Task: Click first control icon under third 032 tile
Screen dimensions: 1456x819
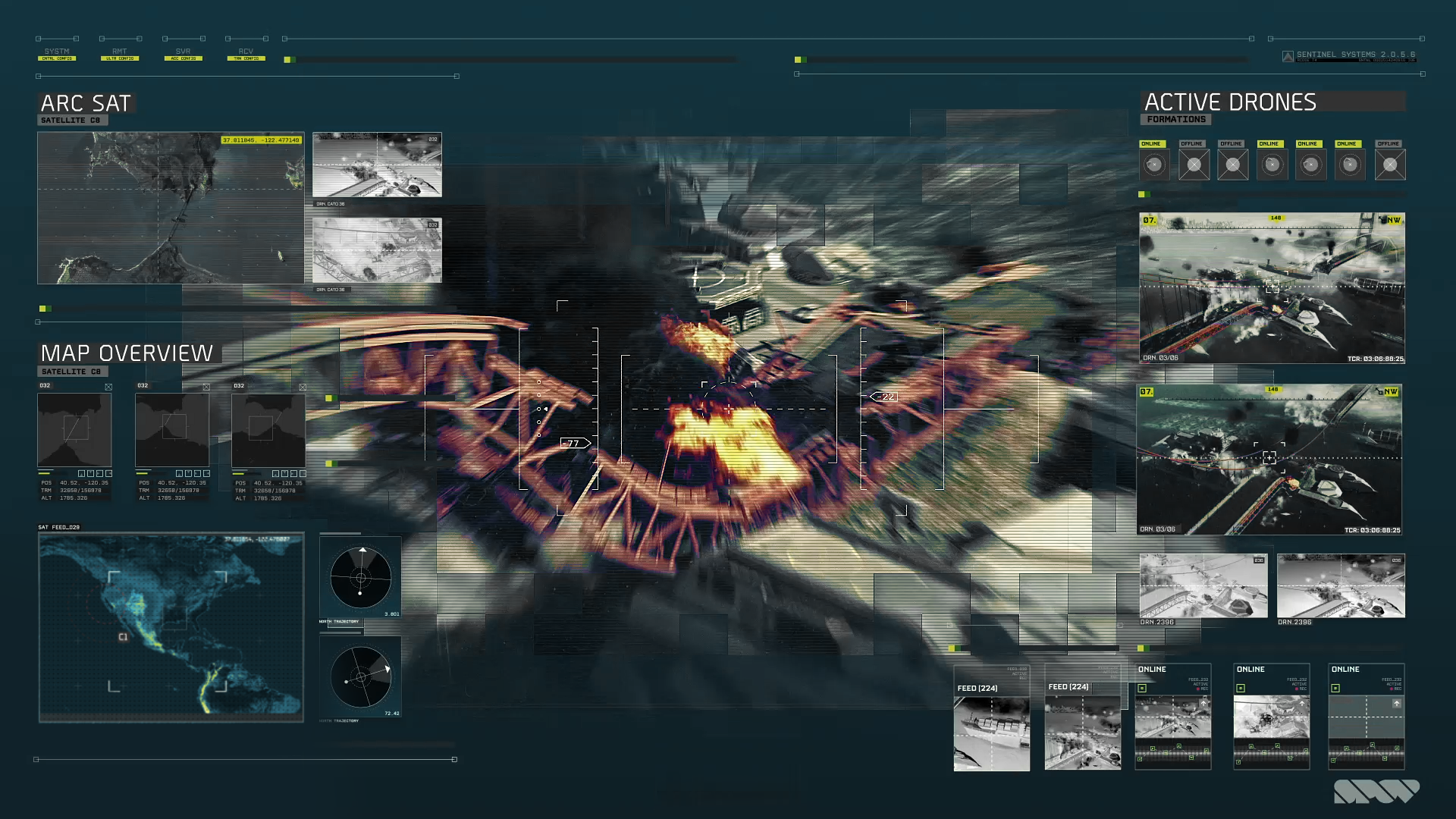Action: click(276, 474)
